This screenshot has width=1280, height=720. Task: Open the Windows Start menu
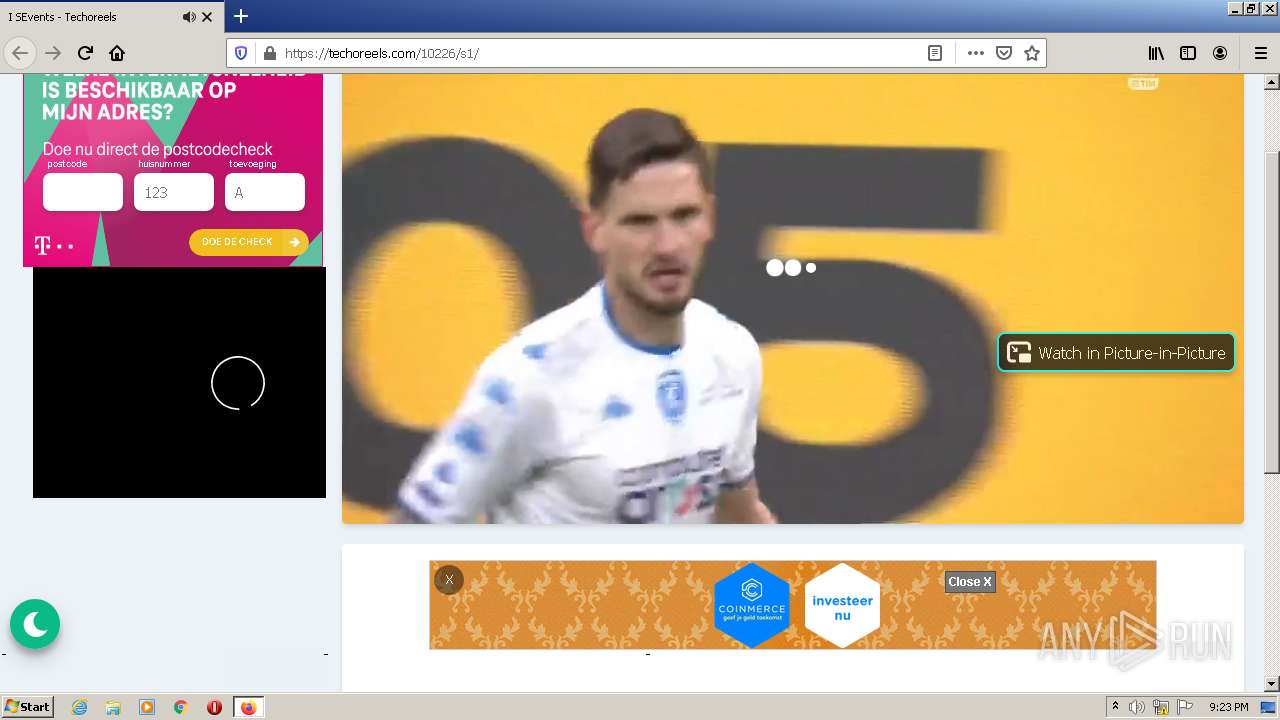pos(27,707)
